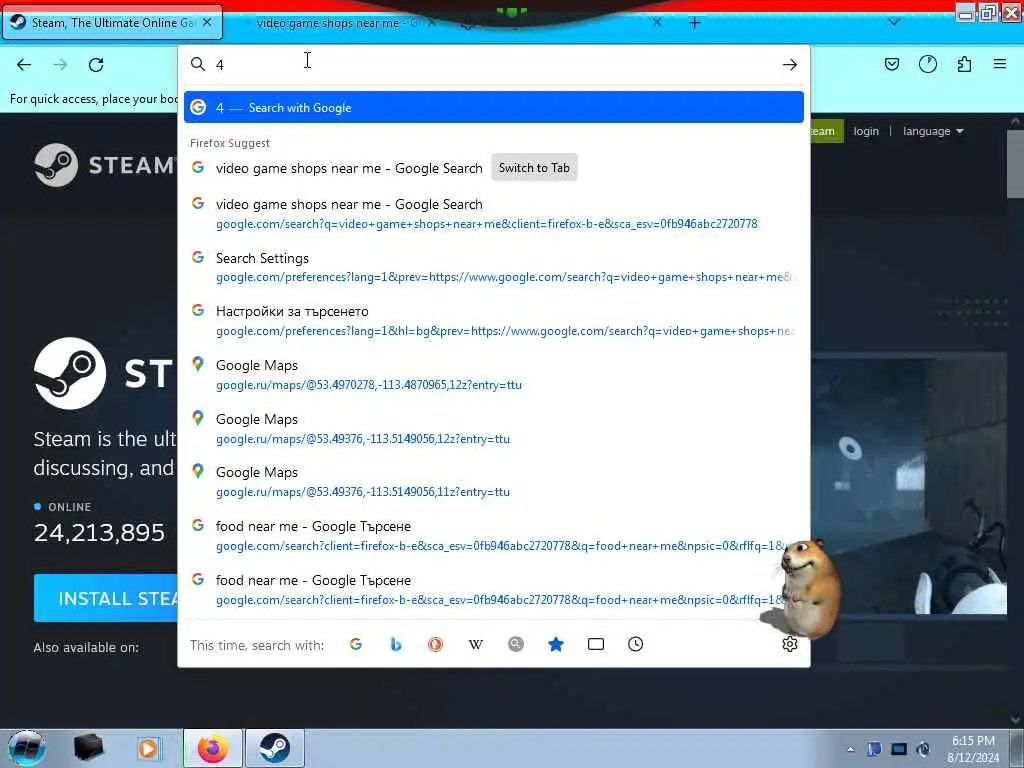The image size is (1024, 768).
Task: Open the Extensions puzzle-piece icon
Action: coord(964,64)
